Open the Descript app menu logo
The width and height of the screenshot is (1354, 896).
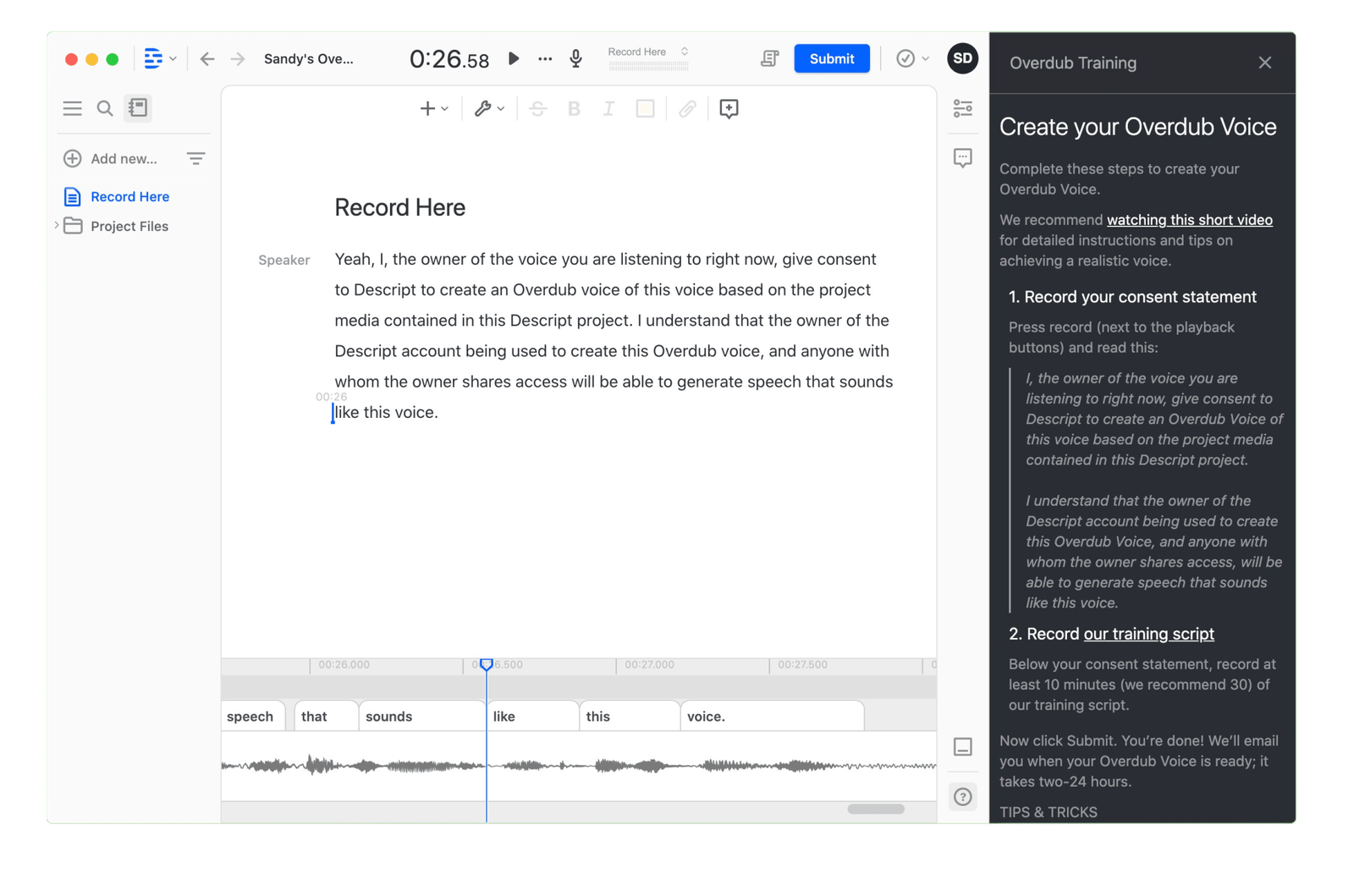[155, 58]
